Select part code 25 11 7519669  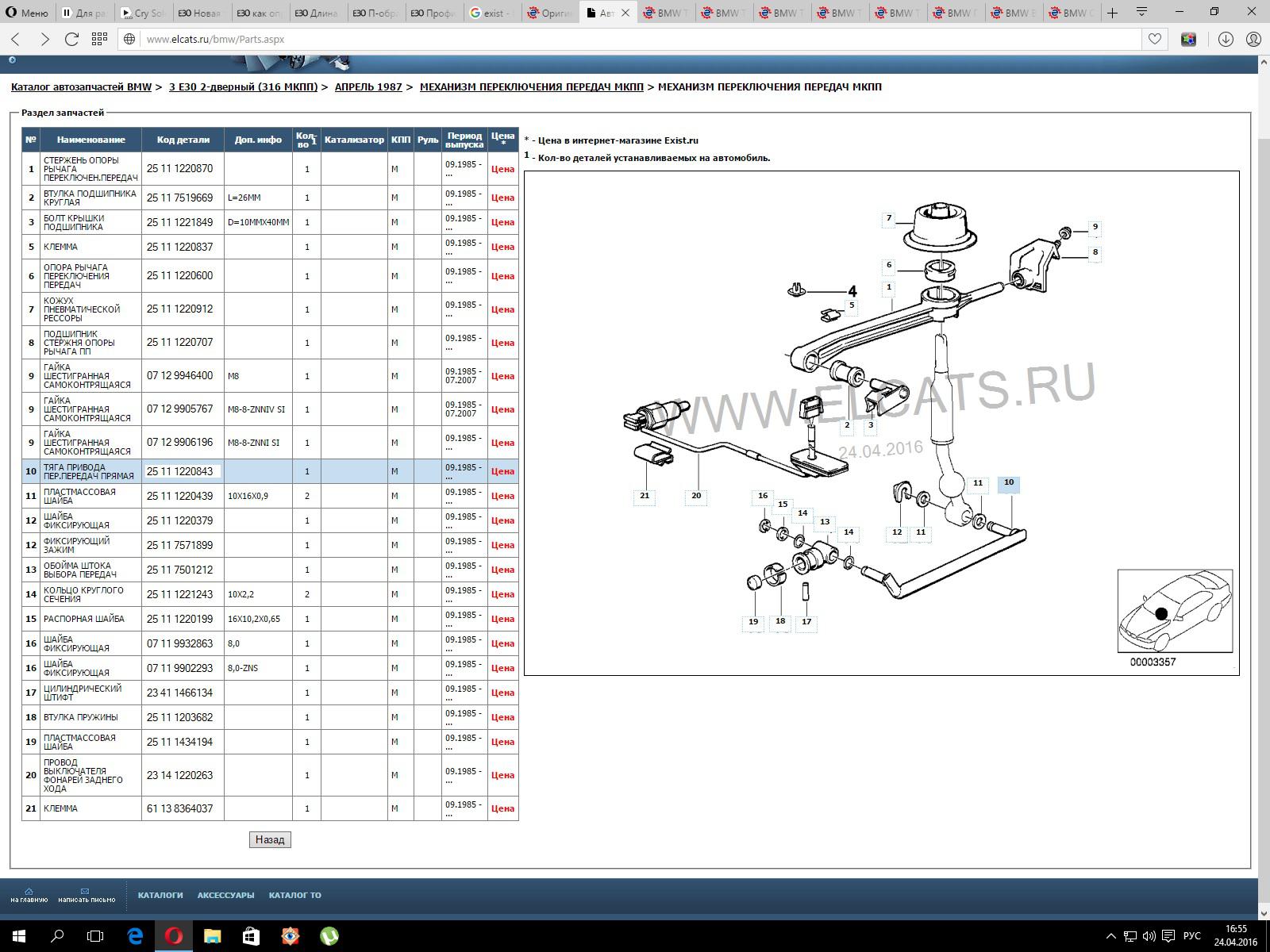coord(180,198)
